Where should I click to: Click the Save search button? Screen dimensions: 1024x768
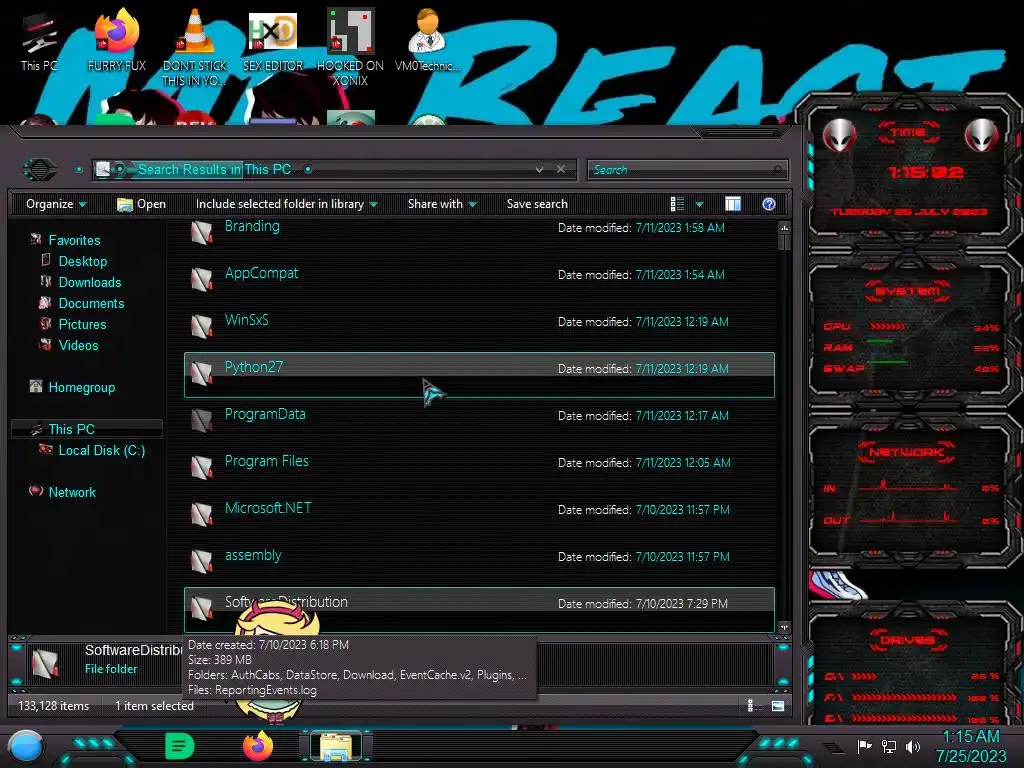point(537,204)
